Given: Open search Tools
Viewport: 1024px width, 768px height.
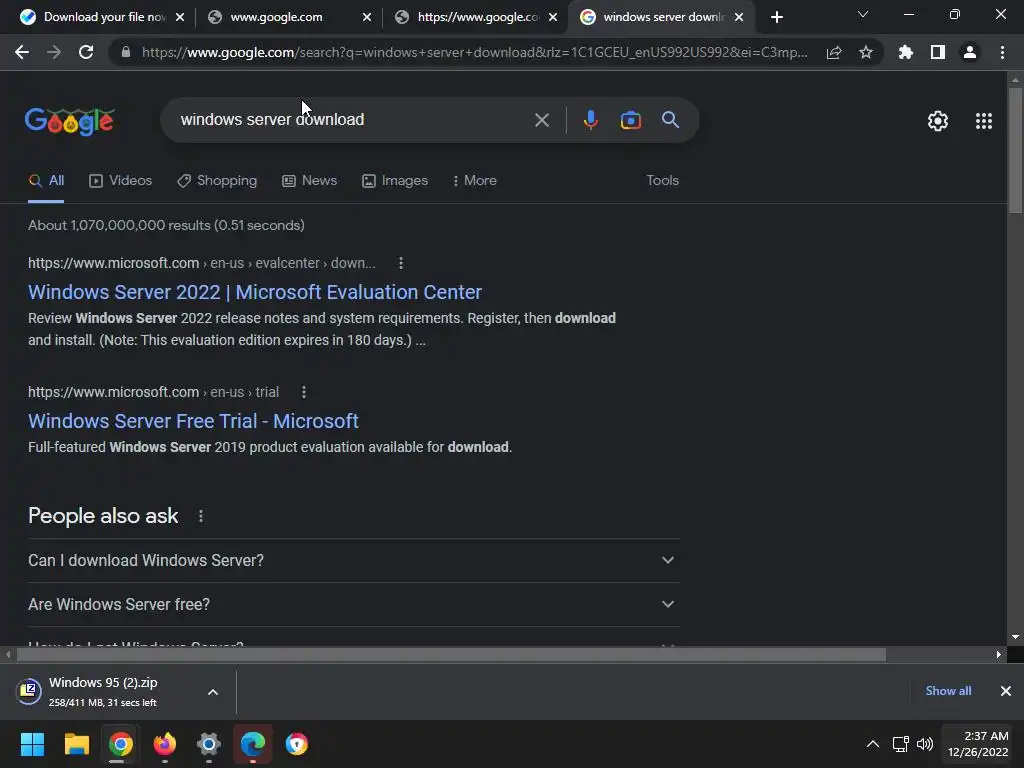Looking at the screenshot, I should (662, 181).
